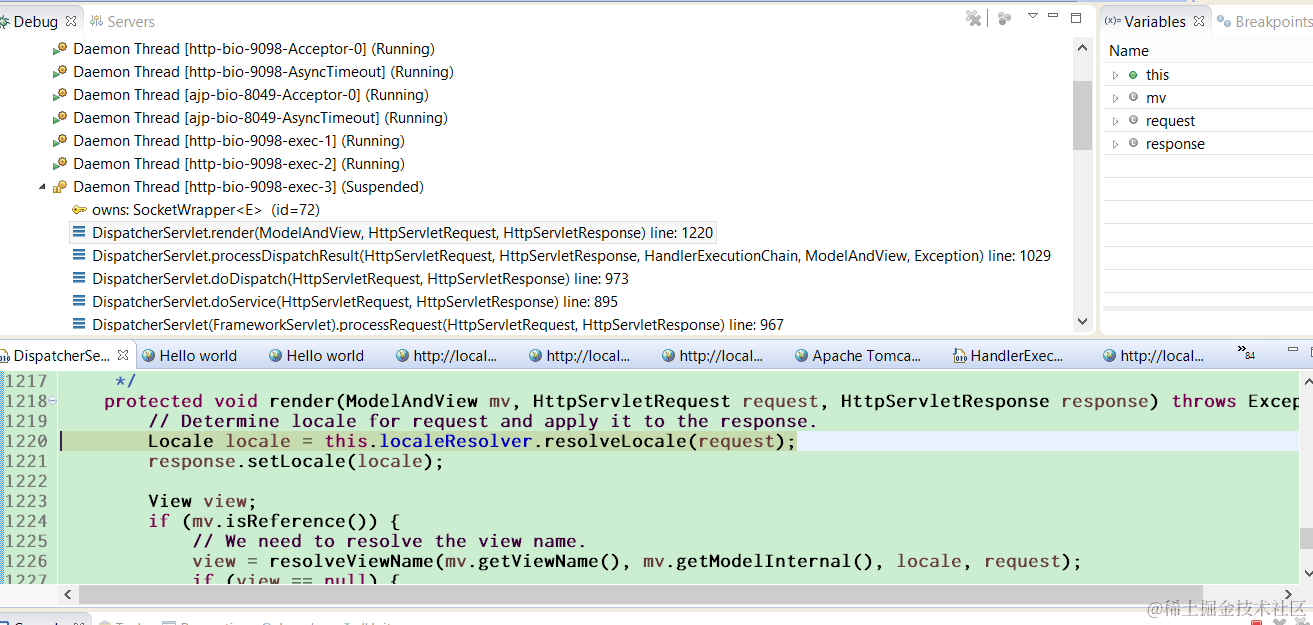The image size is (1313, 625).
Task: Click thread icon of http-bio-9098-AsyncTimeout
Action: point(60,72)
